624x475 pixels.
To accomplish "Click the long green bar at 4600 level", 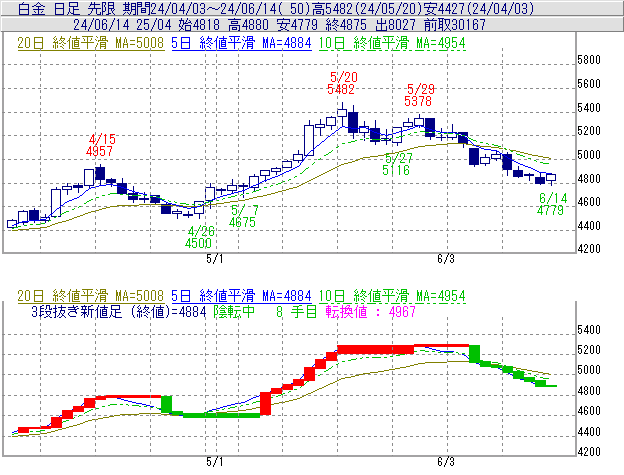I will pyautogui.click(x=221, y=415).
